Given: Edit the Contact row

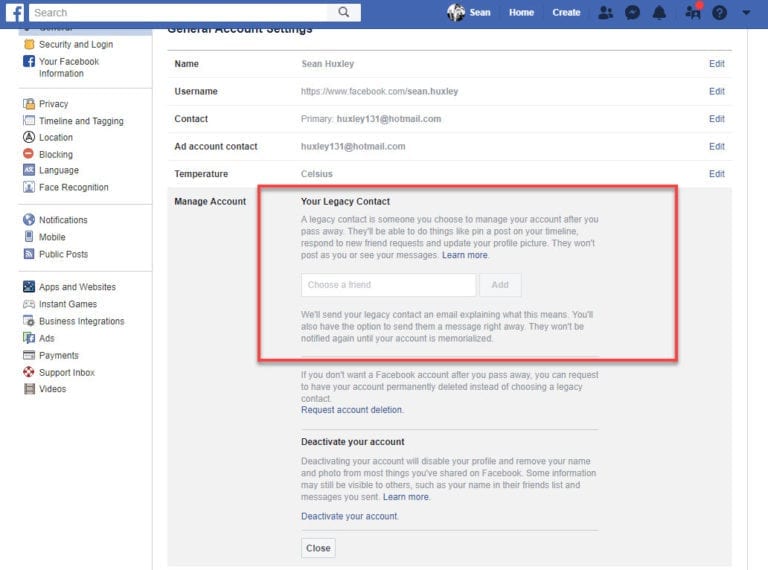Looking at the screenshot, I should [717, 119].
